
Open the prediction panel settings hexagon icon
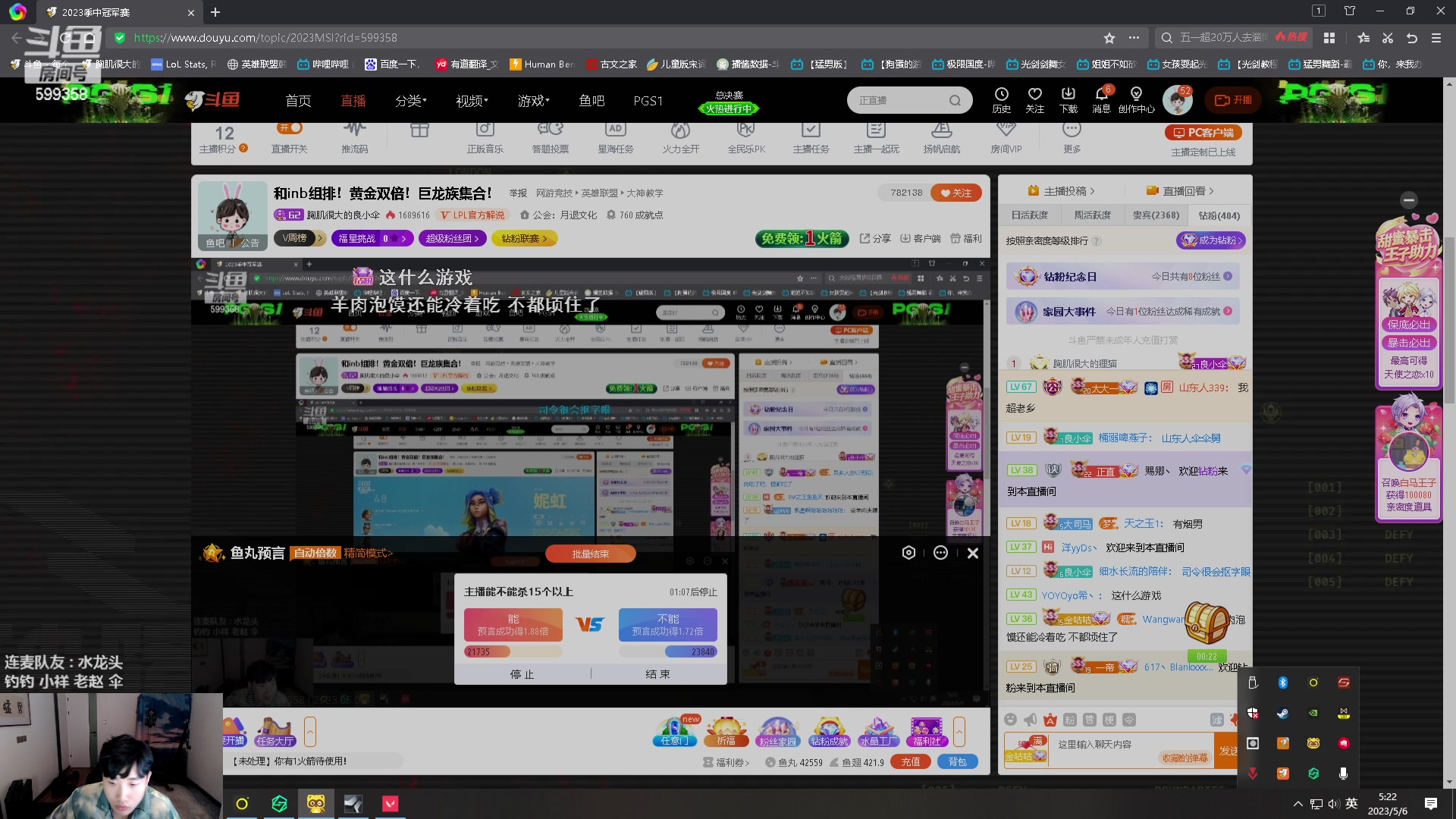pyautogui.click(x=908, y=553)
